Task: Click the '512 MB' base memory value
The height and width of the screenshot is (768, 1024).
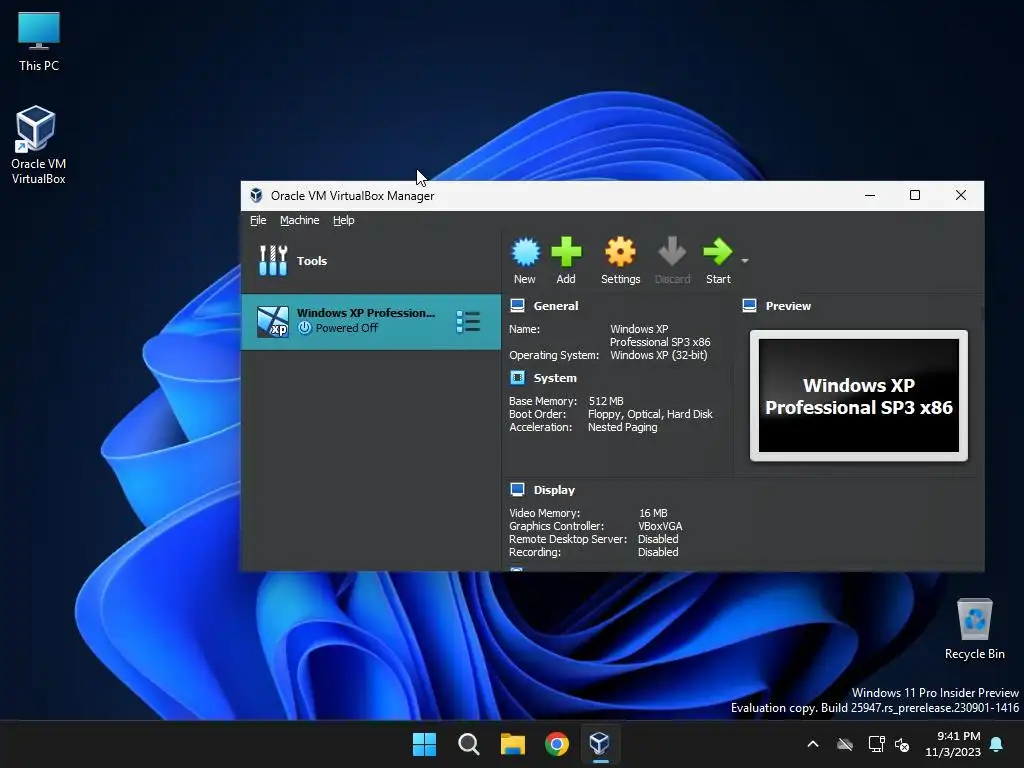Action: pyautogui.click(x=606, y=401)
